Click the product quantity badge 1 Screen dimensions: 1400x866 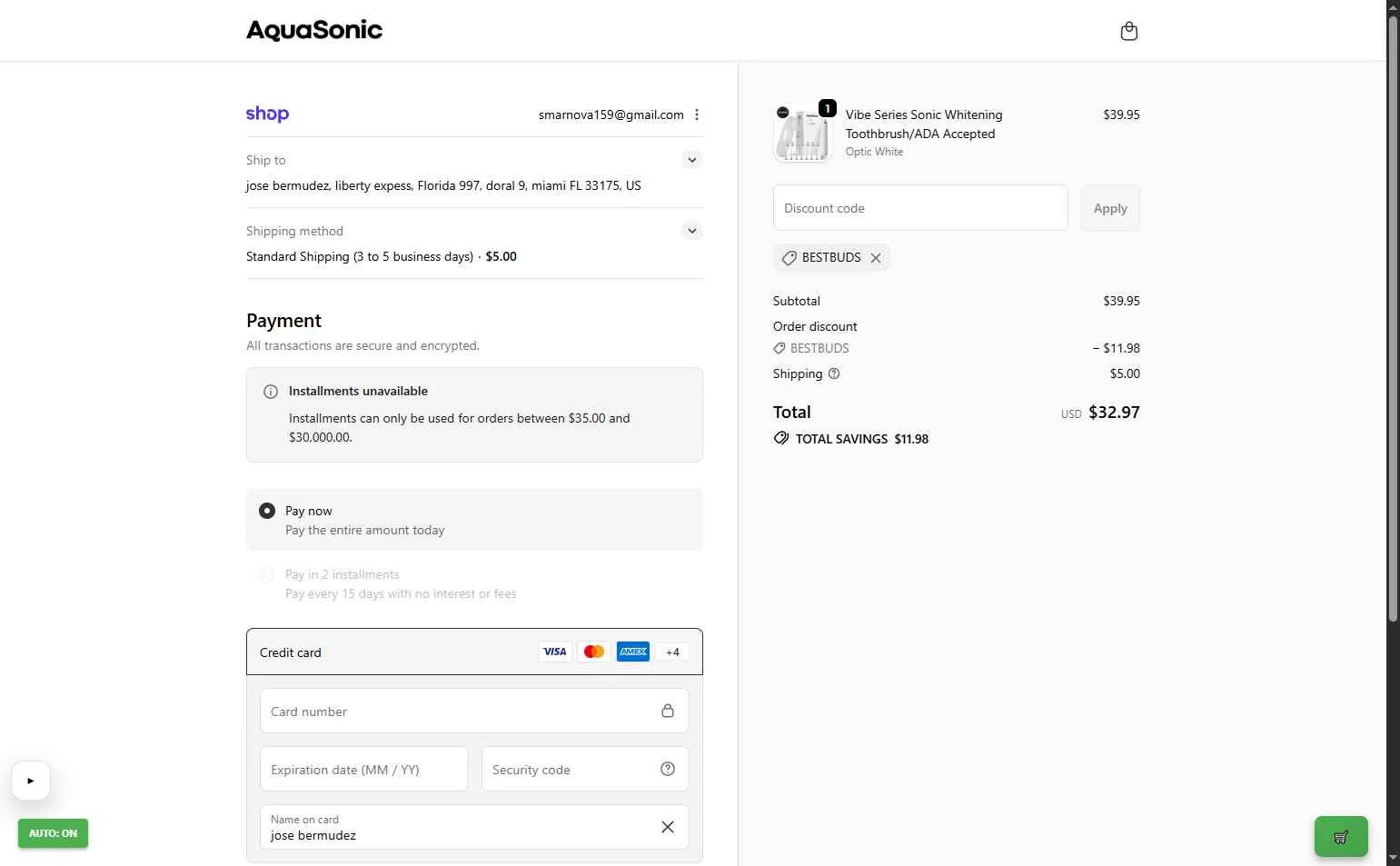(828, 108)
